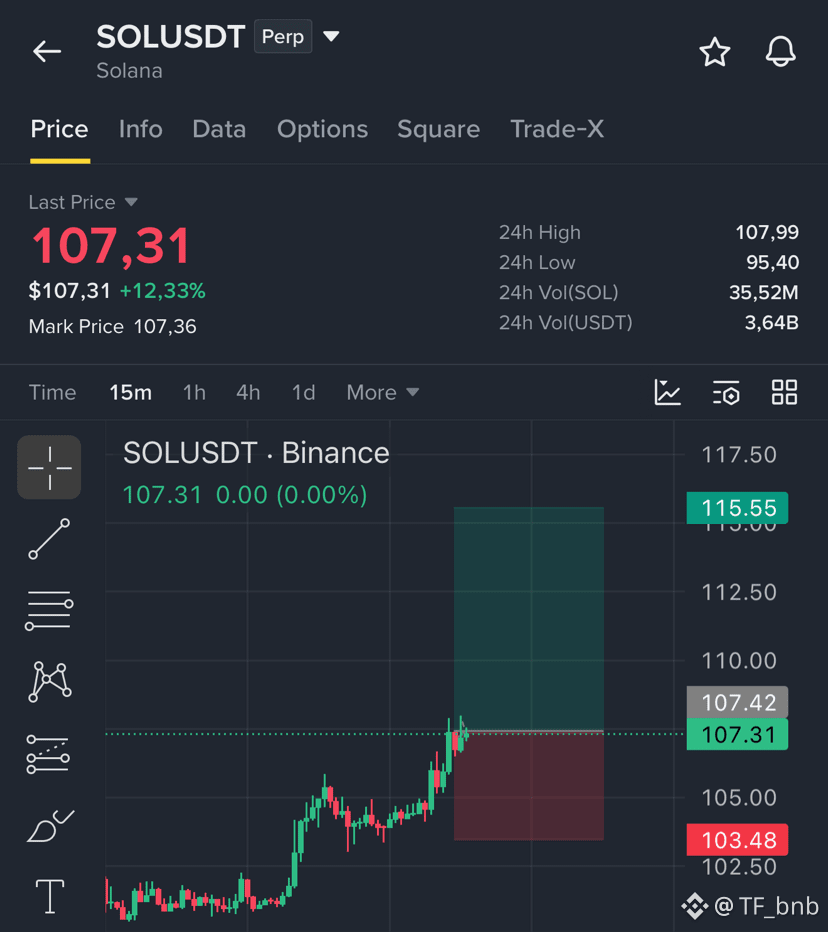Open chart indicators line-graph icon
The image size is (828, 932).
click(668, 392)
